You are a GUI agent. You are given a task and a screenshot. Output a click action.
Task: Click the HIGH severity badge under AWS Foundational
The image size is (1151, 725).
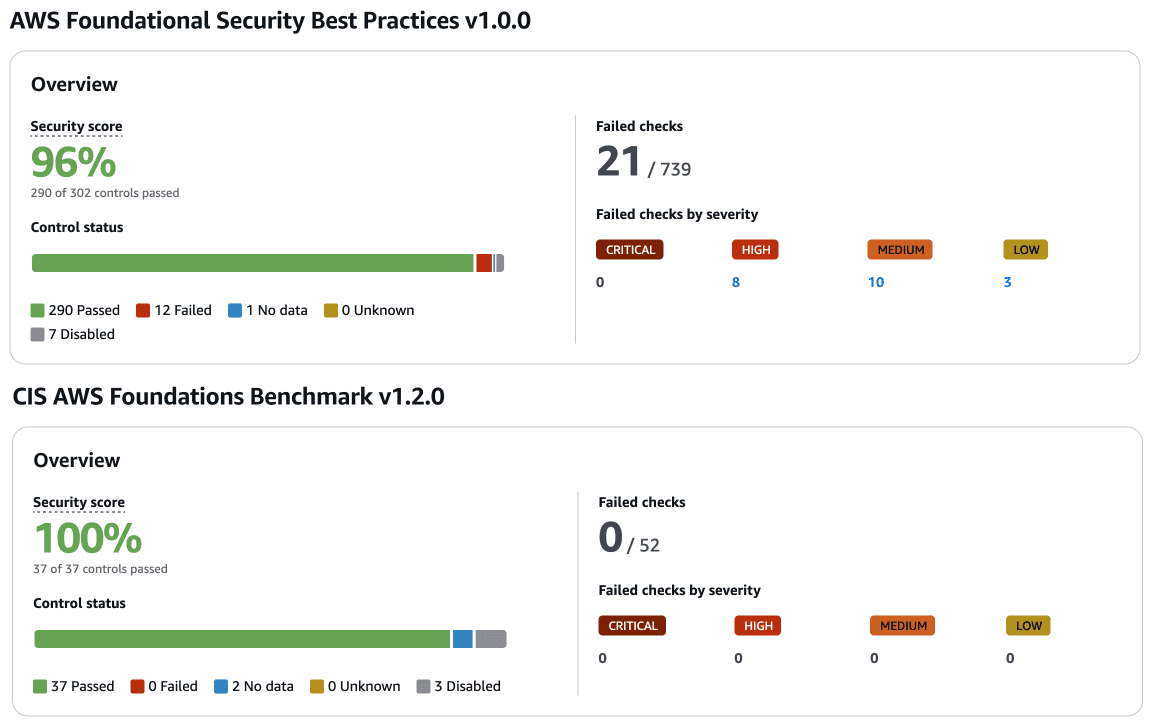tap(755, 249)
